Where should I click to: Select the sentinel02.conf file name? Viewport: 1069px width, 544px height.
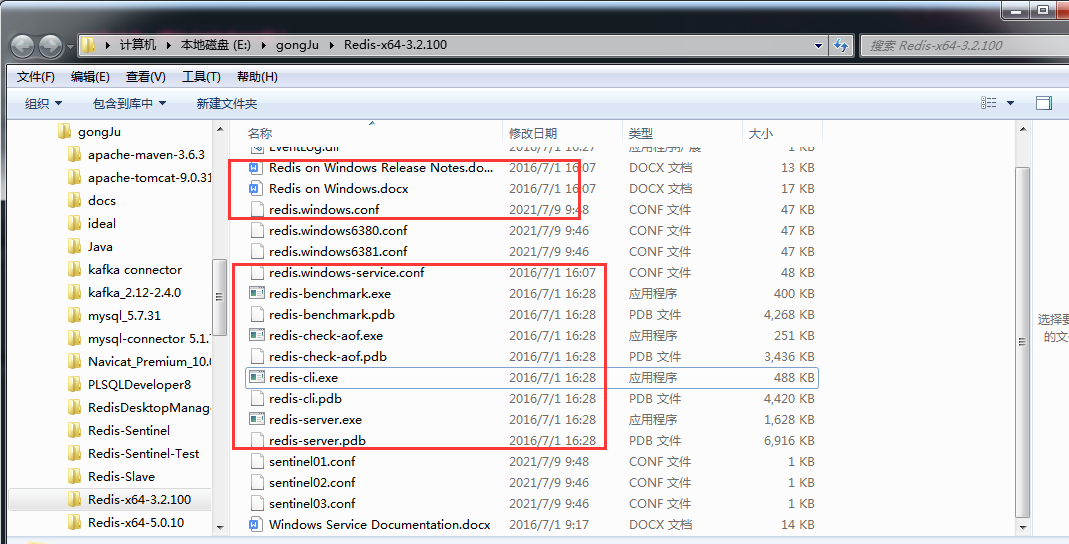point(312,483)
